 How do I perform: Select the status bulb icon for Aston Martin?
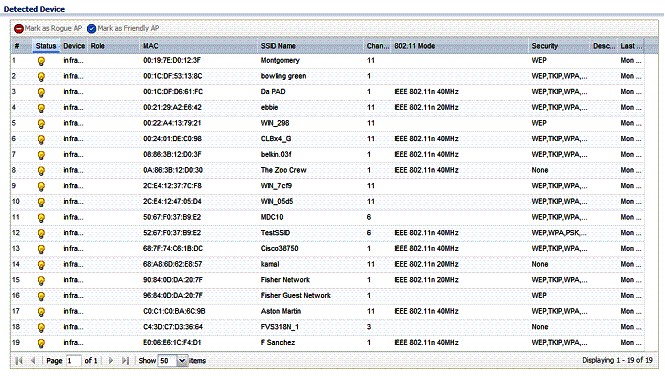click(41, 312)
